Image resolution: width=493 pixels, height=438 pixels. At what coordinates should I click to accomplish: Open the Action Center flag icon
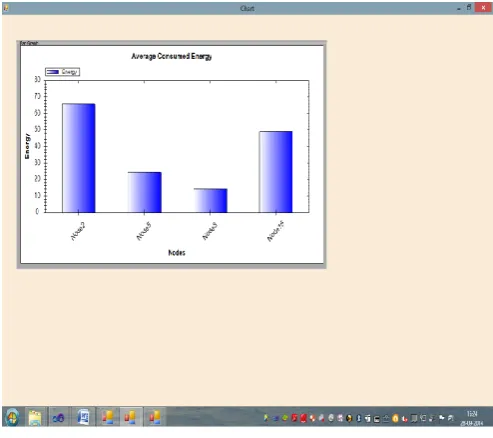click(441, 418)
